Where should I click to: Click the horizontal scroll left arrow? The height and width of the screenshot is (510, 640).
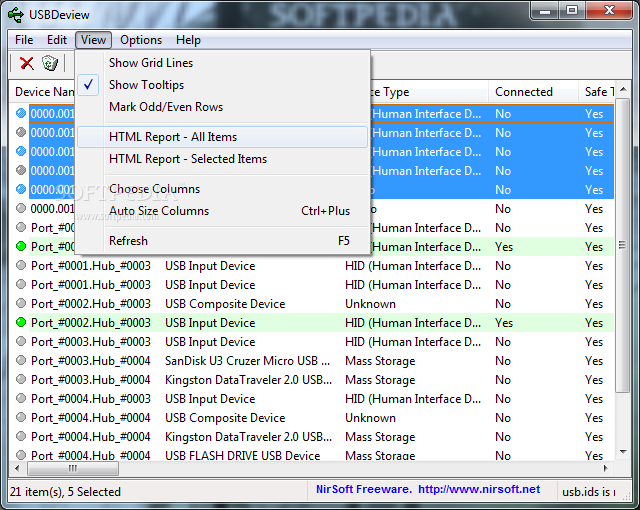pos(17,468)
